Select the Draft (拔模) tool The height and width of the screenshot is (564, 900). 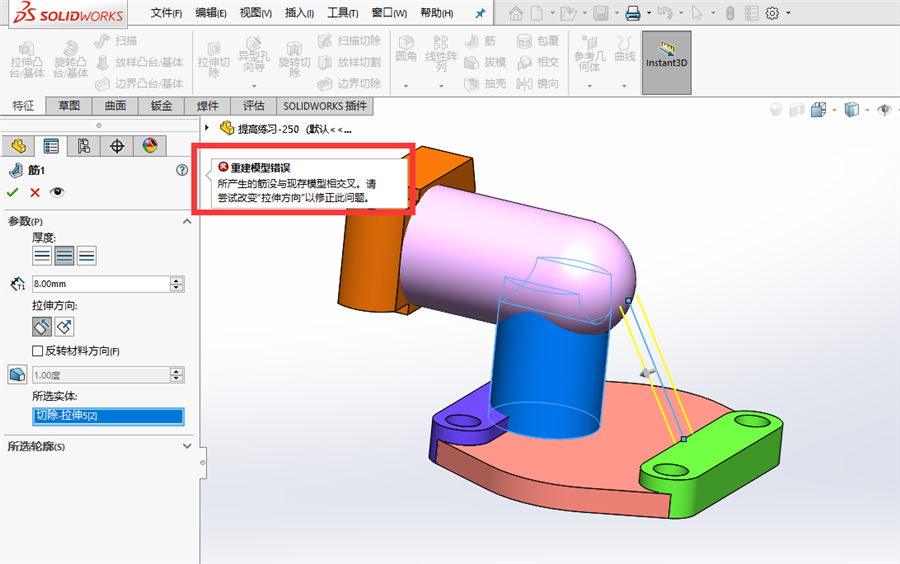click(x=485, y=62)
